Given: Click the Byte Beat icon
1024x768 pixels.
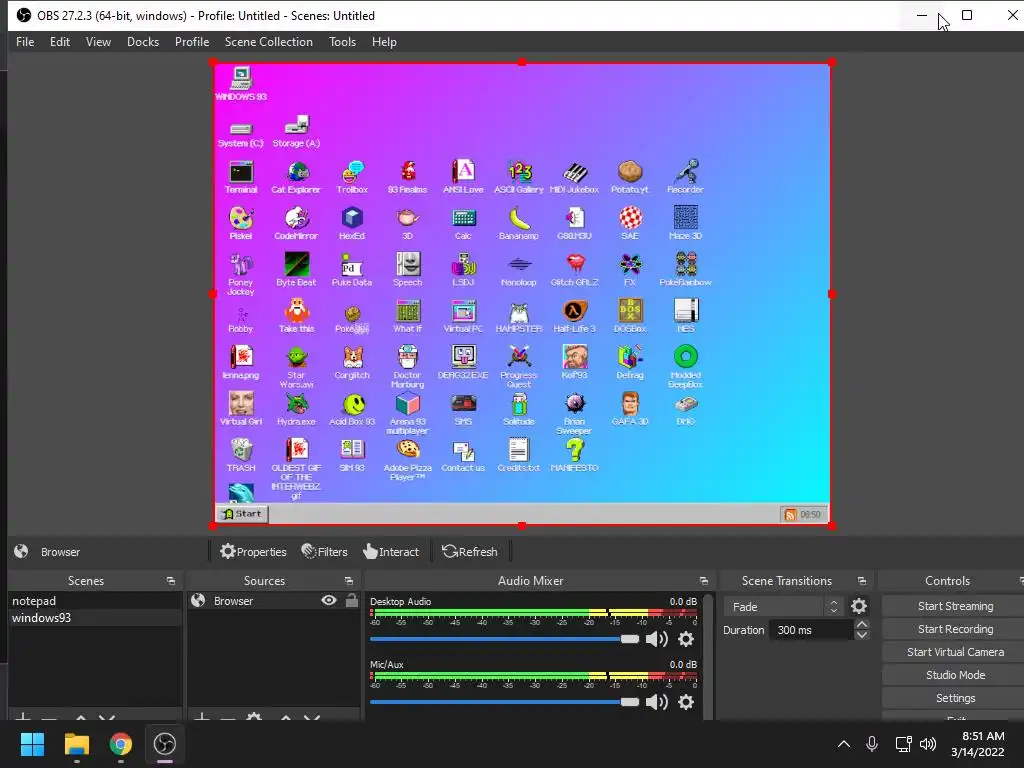Looking at the screenshot, I should pos(296,264).
